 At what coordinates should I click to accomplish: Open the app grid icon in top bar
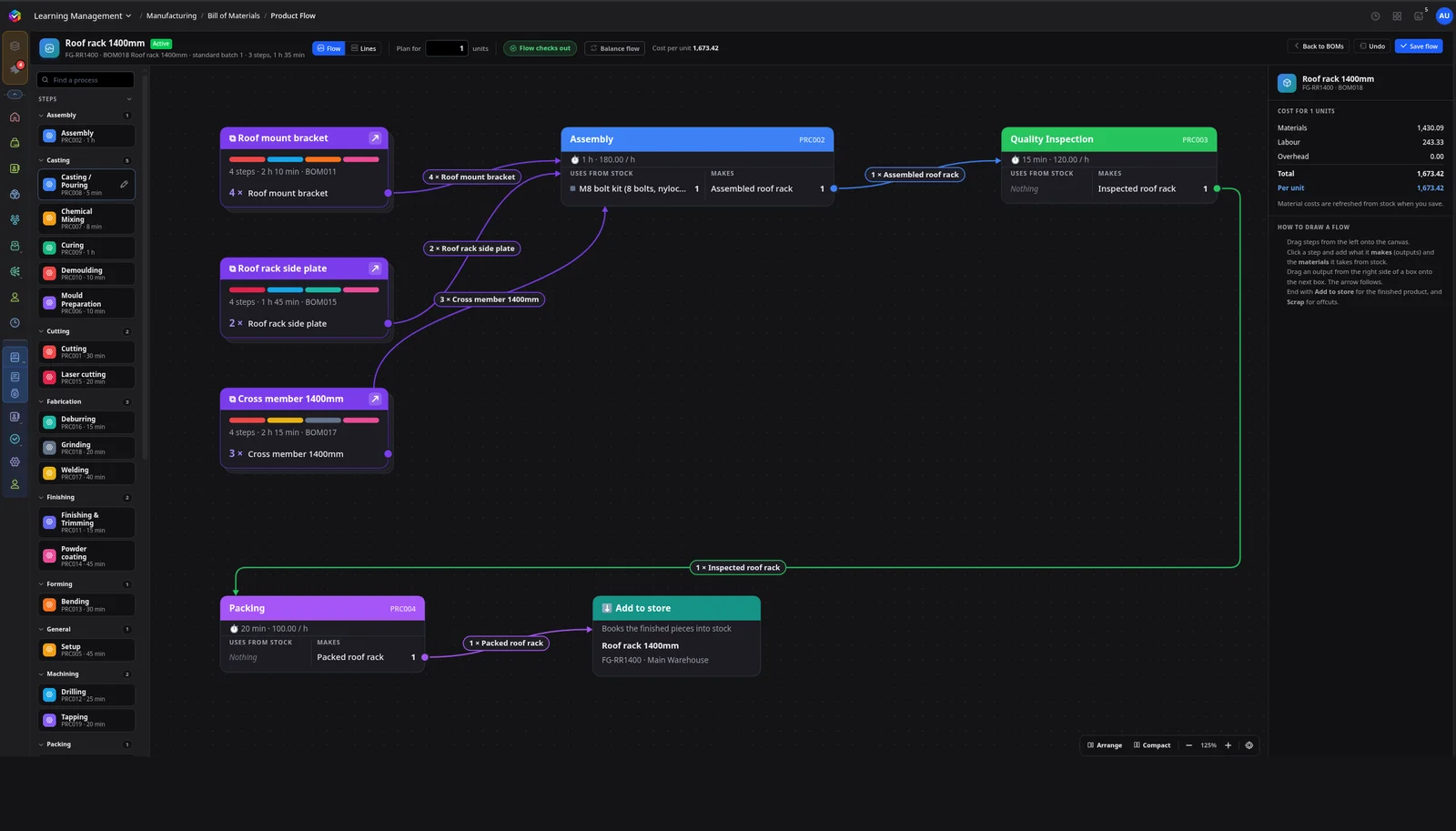point(1397,16)
